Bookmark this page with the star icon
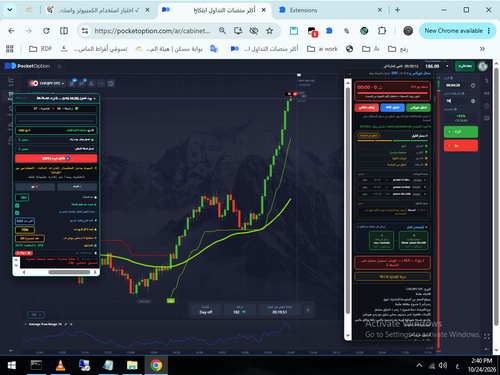Image resolution: width=500 pixels, height=375 pixels. [269, 31]
